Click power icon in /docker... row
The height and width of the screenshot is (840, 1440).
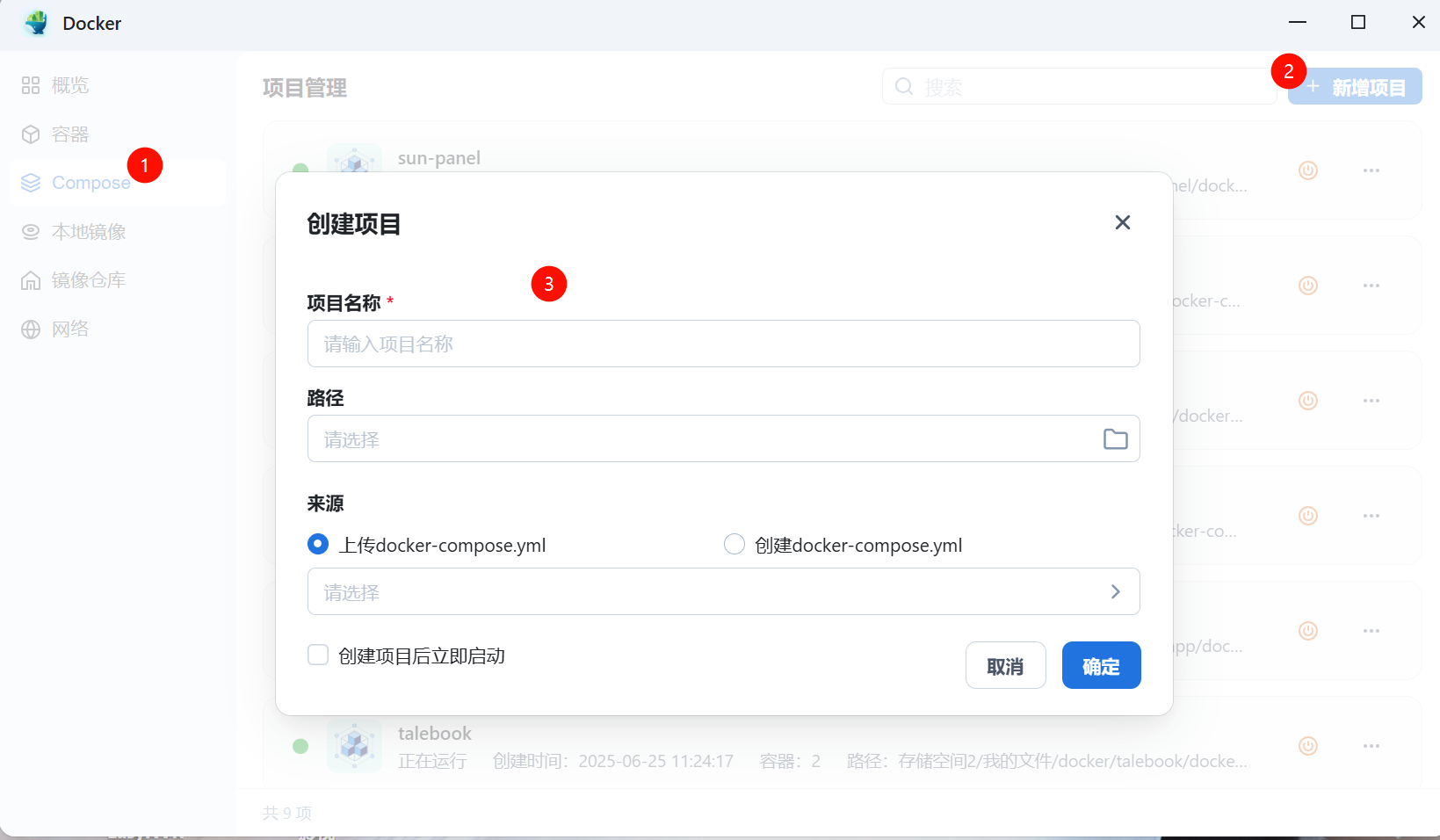(1308, 401)
